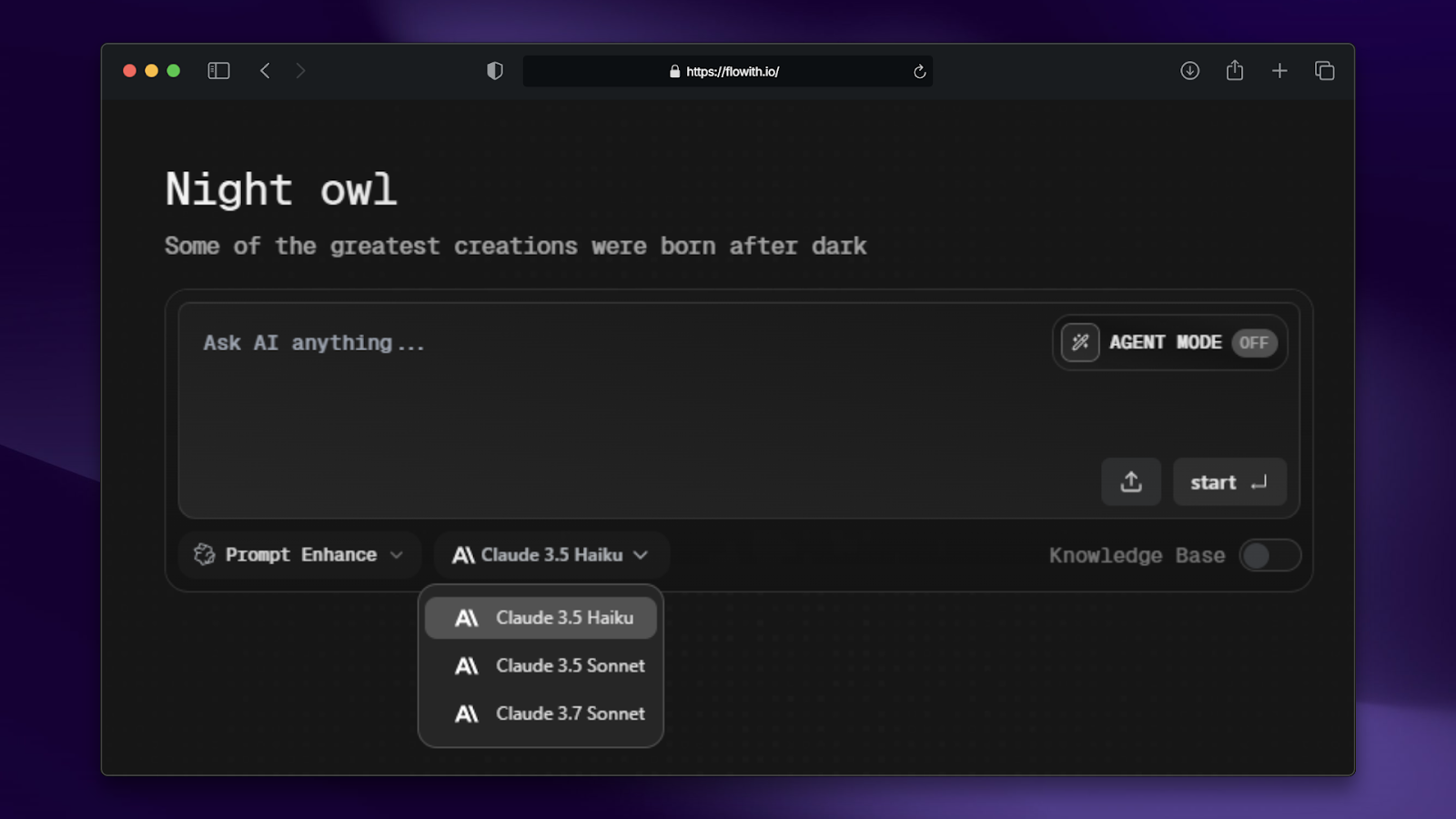The width and height of the screenshot is (1456, 819).
Task: Pick Claude 3.7 Sonnet from the model list
Action: [x=541, y=714]
